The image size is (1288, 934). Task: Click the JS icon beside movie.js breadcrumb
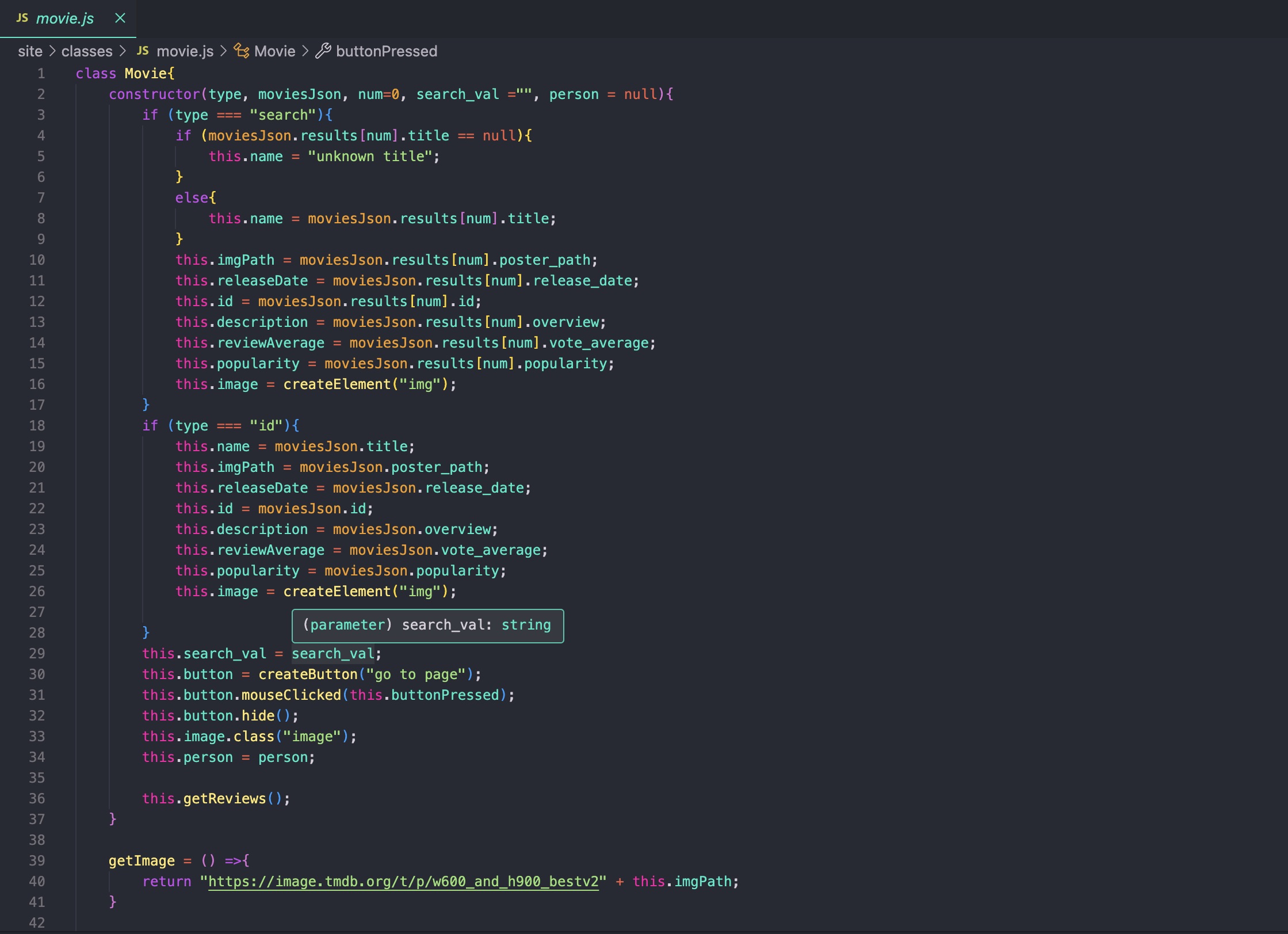point(143,51)
